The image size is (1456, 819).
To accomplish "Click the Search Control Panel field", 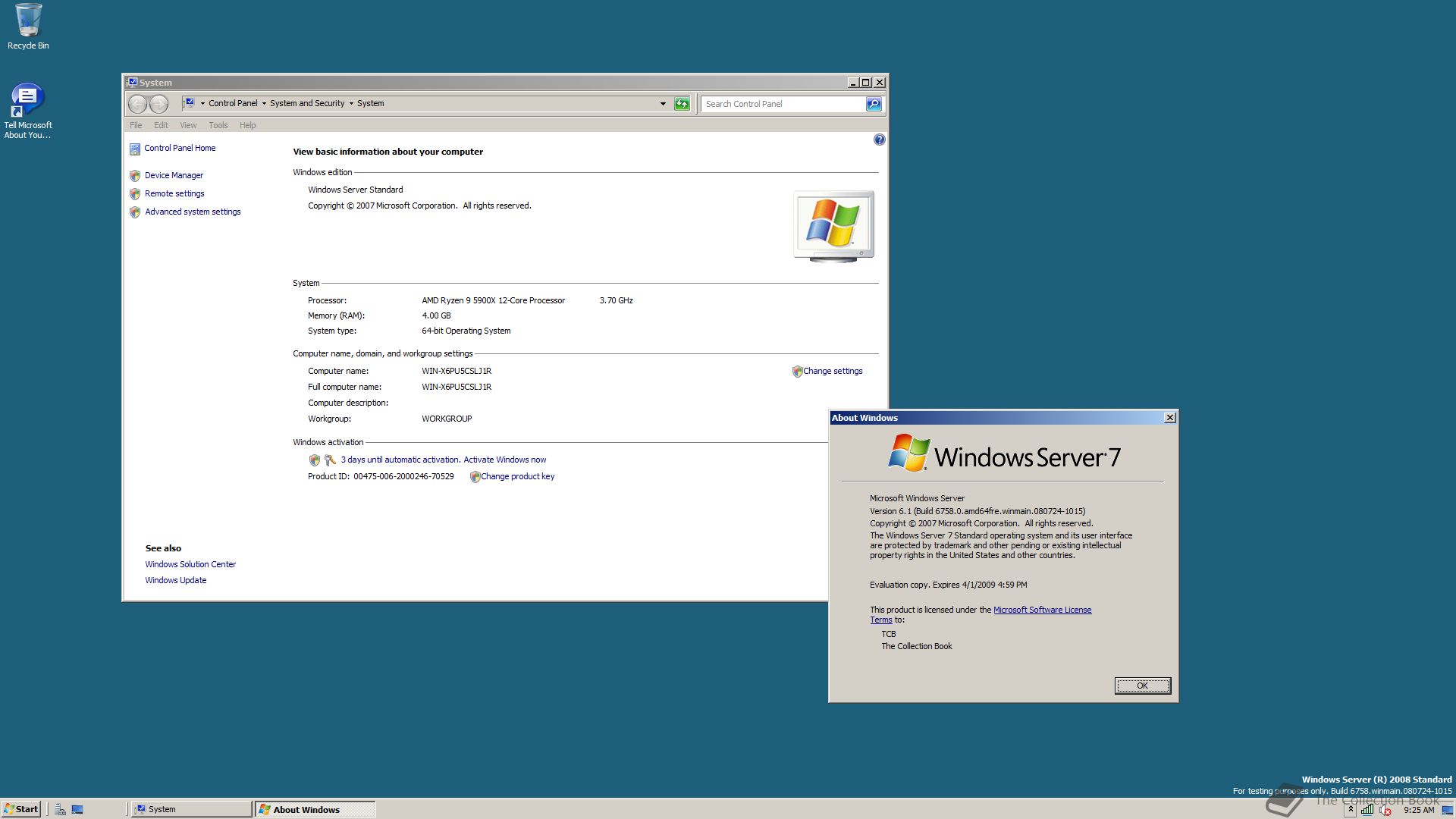I will [783, 104].
